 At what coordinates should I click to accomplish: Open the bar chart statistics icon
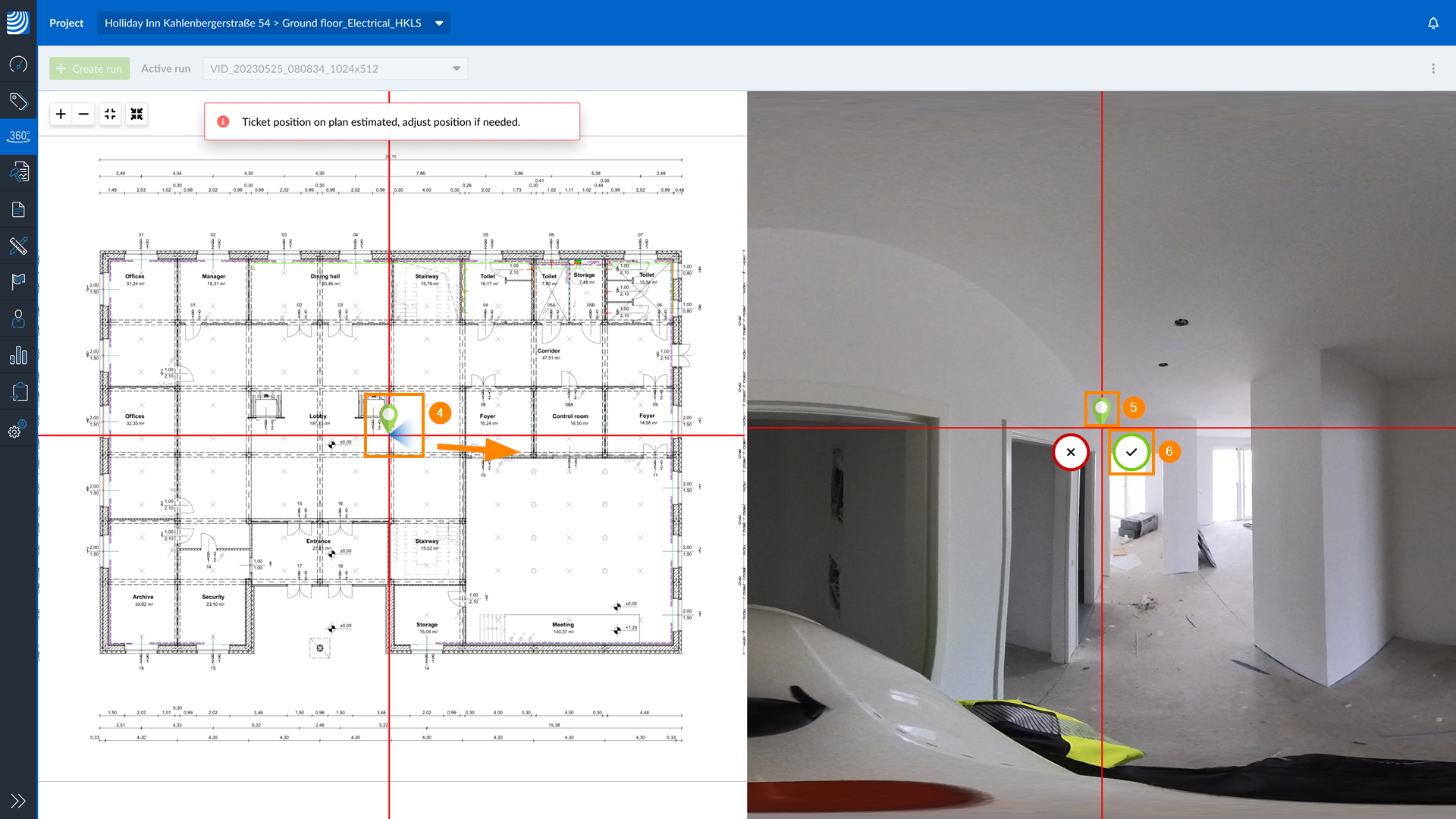click(x=18, y=355)
